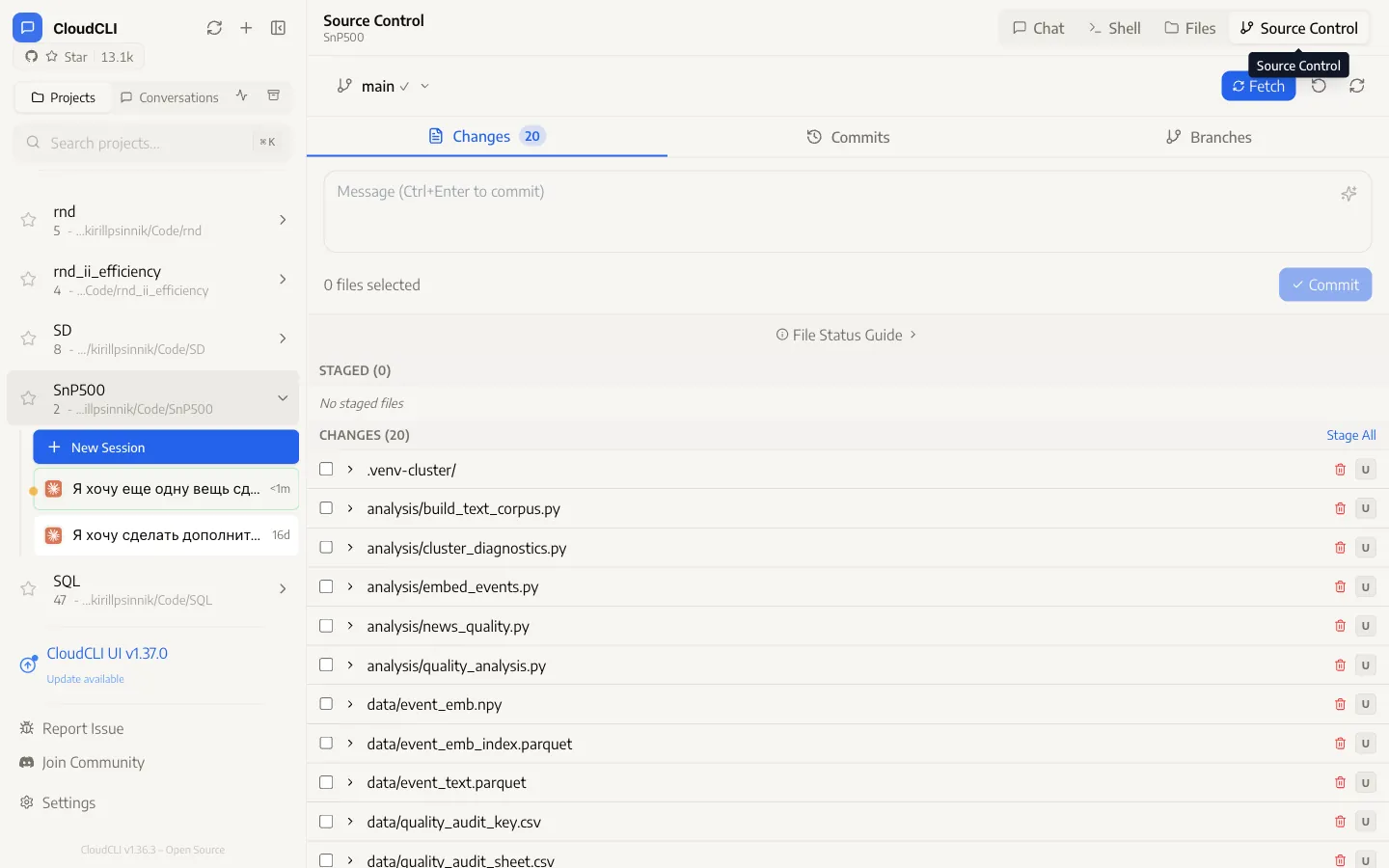Click the plus icon beside CloudCLI title

pyautogui.click(x=246, y=28)
